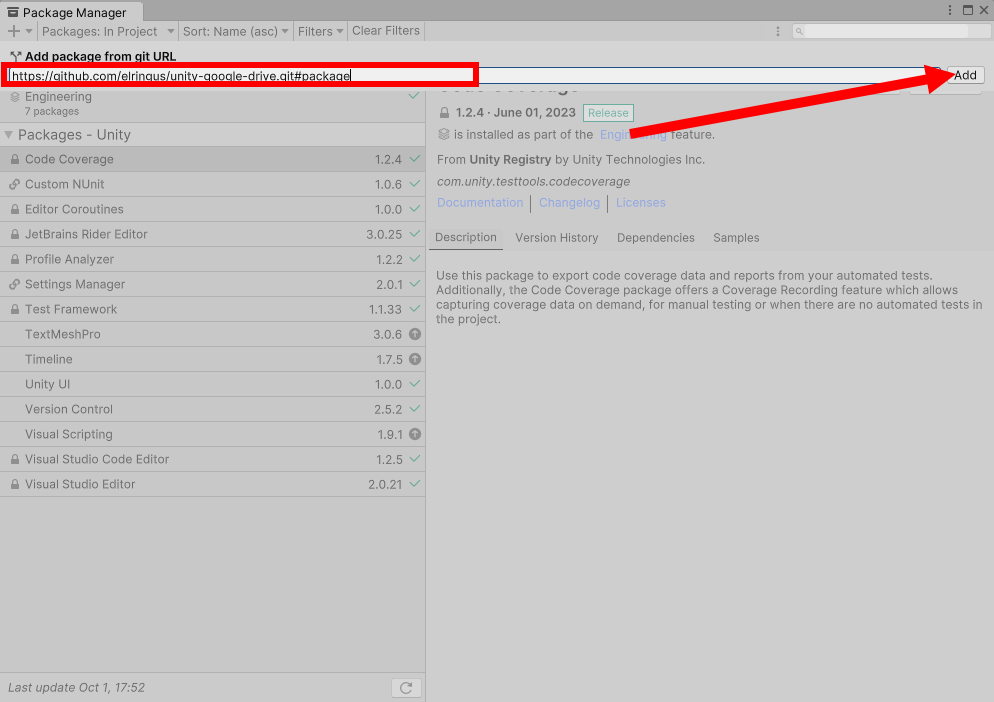
Task: Click the lock icon on Profile Analyzer row
Action: [15, 259]
